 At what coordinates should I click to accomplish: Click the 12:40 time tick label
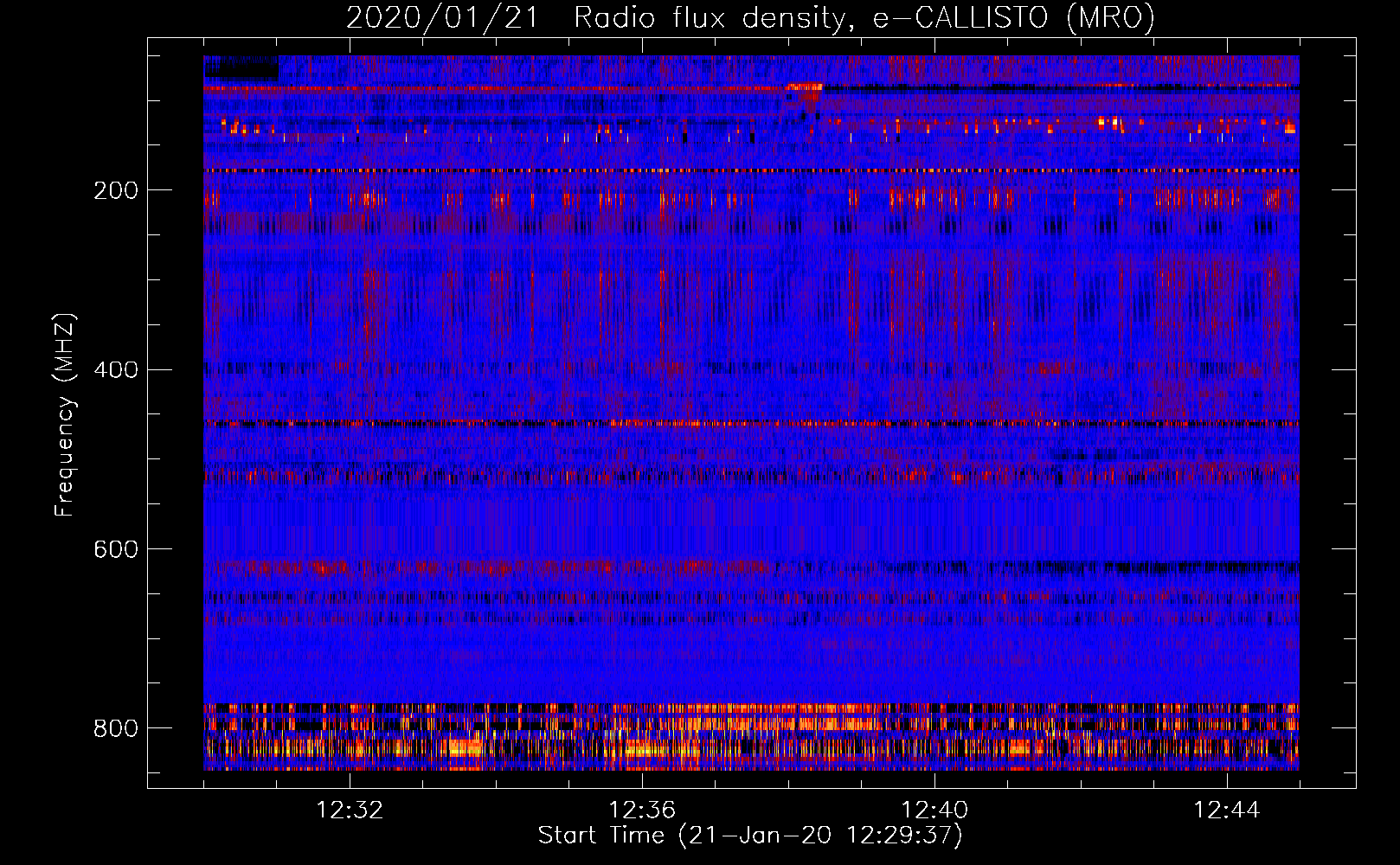[x=934, y=811]
